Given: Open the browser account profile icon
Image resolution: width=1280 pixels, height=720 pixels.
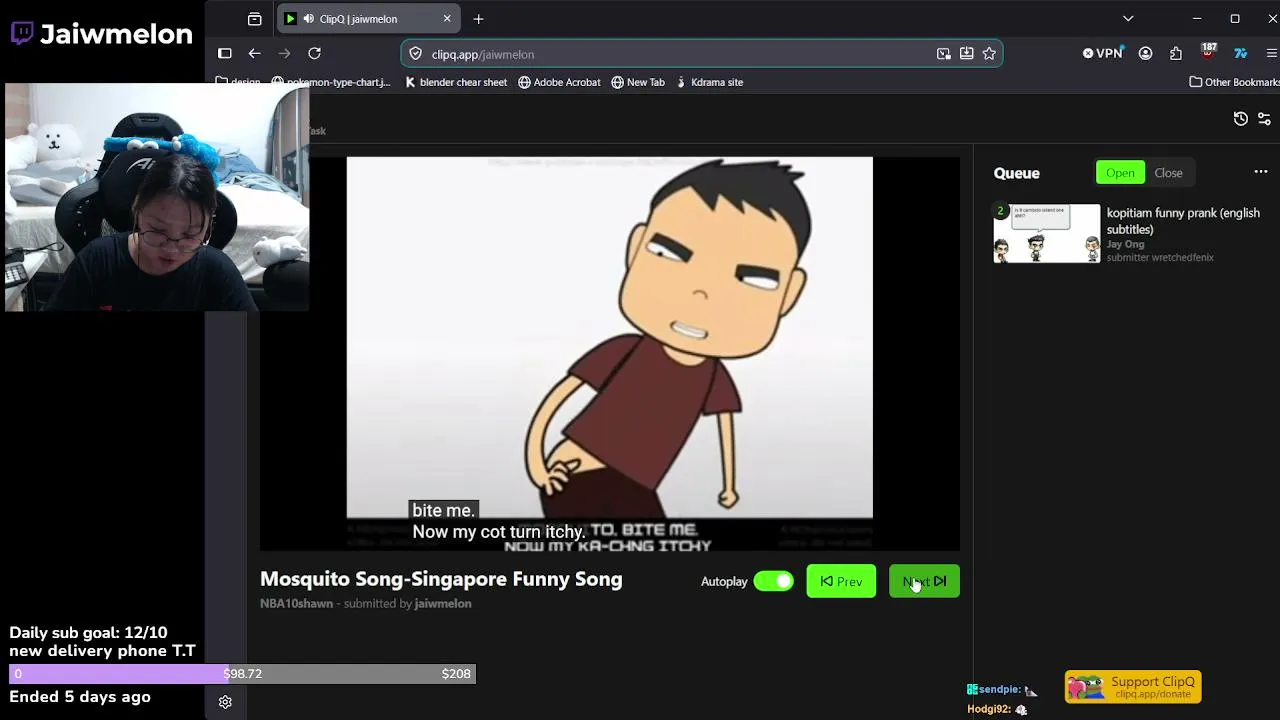Looking at the screenshot, I should pyautogui.click(x=1146, y=54).
